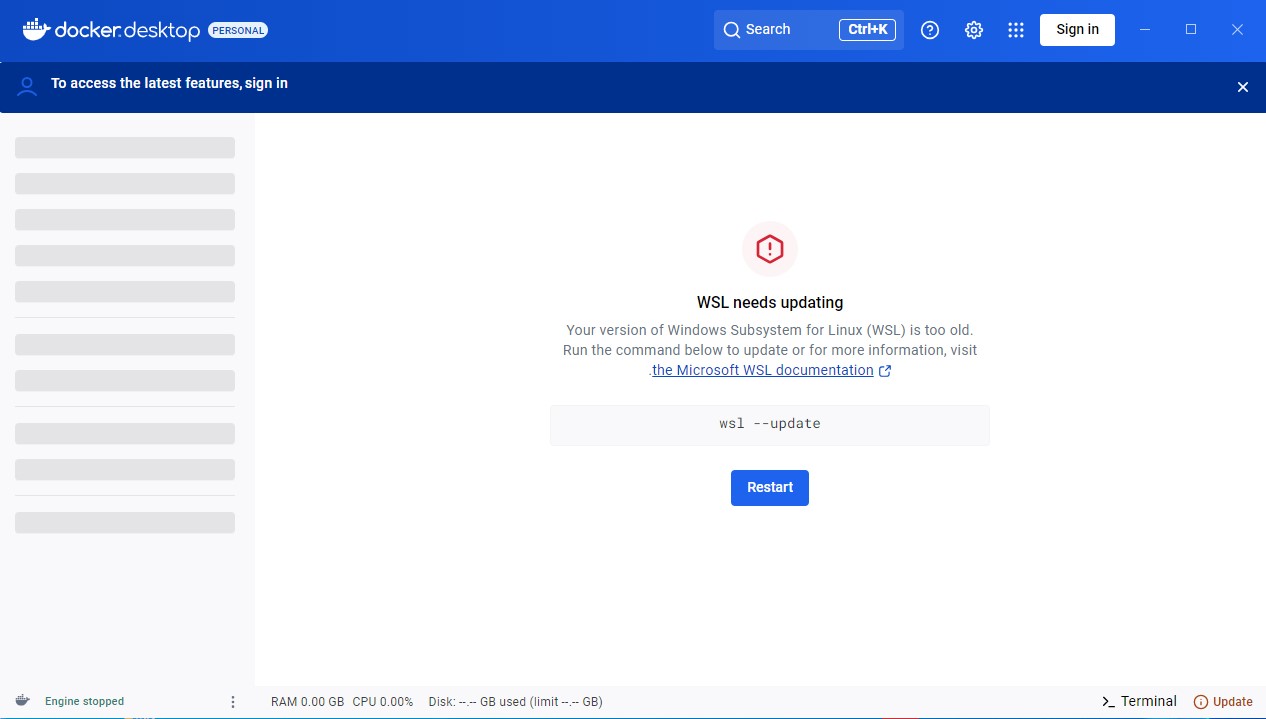
Task: Dismiss the sign-in banner with the X
Action: point(1243,87)
